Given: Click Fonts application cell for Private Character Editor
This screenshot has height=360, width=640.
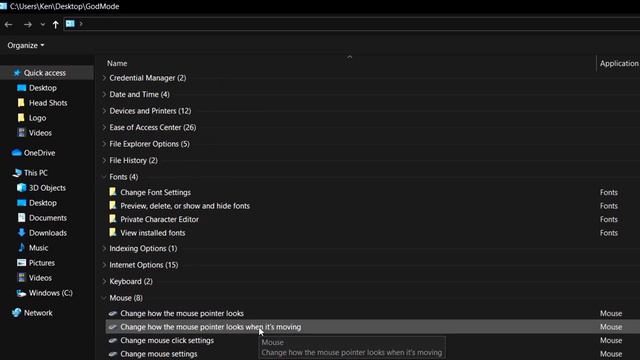Looking at the screenshot, I should [x=609, y=220].
